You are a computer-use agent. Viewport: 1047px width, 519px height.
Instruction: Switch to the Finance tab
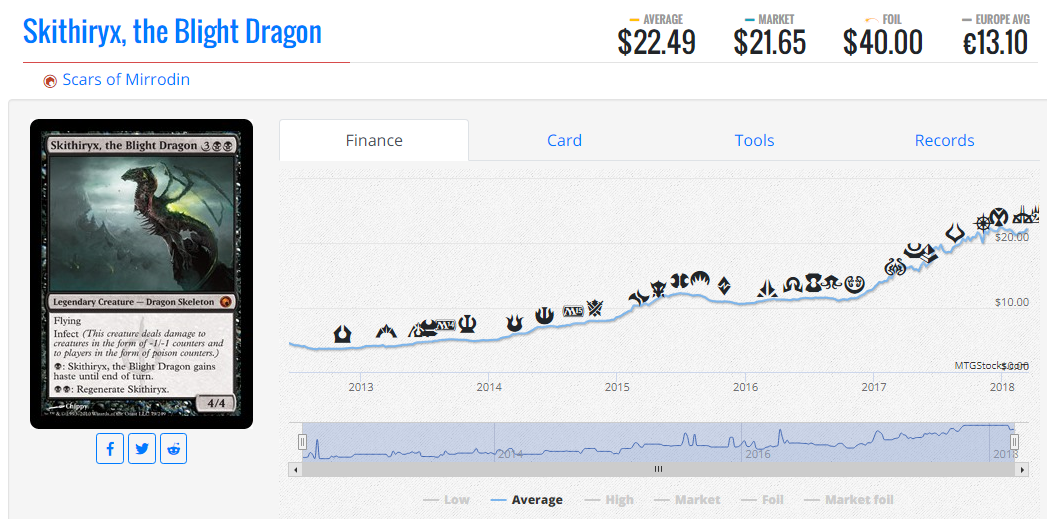[374, 140]
